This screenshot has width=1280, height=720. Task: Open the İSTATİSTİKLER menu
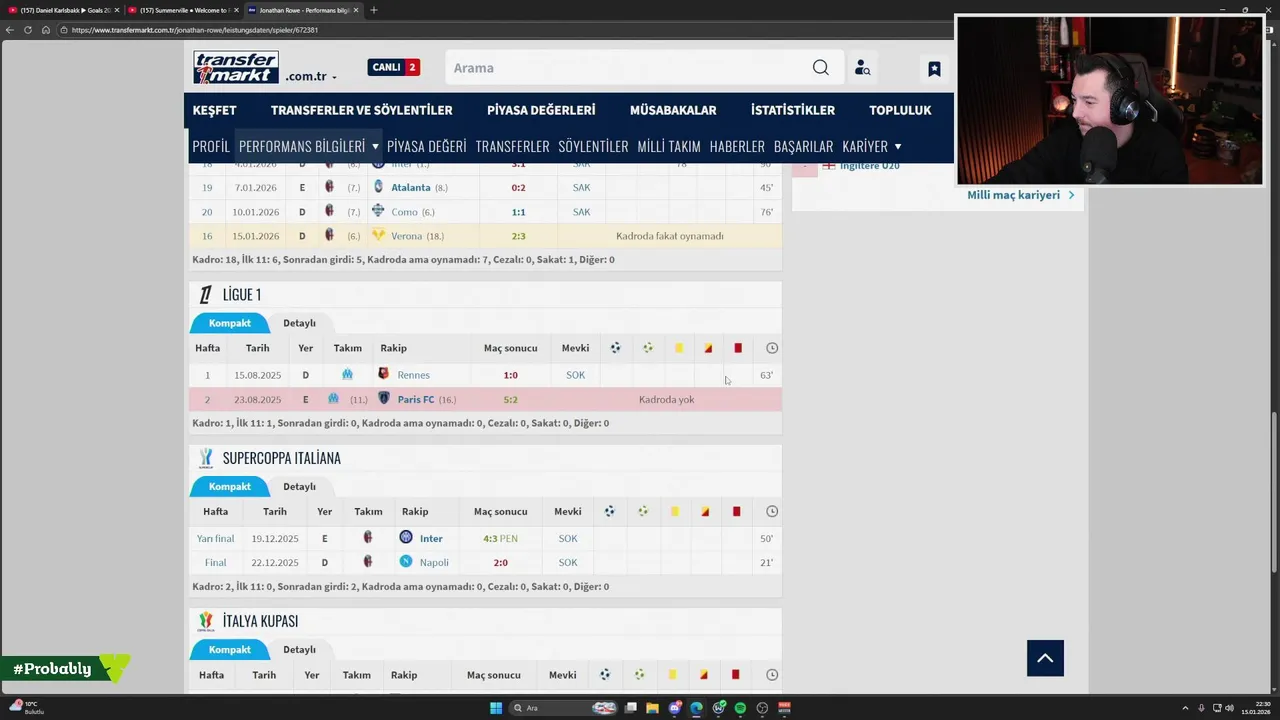click(793, 110)
